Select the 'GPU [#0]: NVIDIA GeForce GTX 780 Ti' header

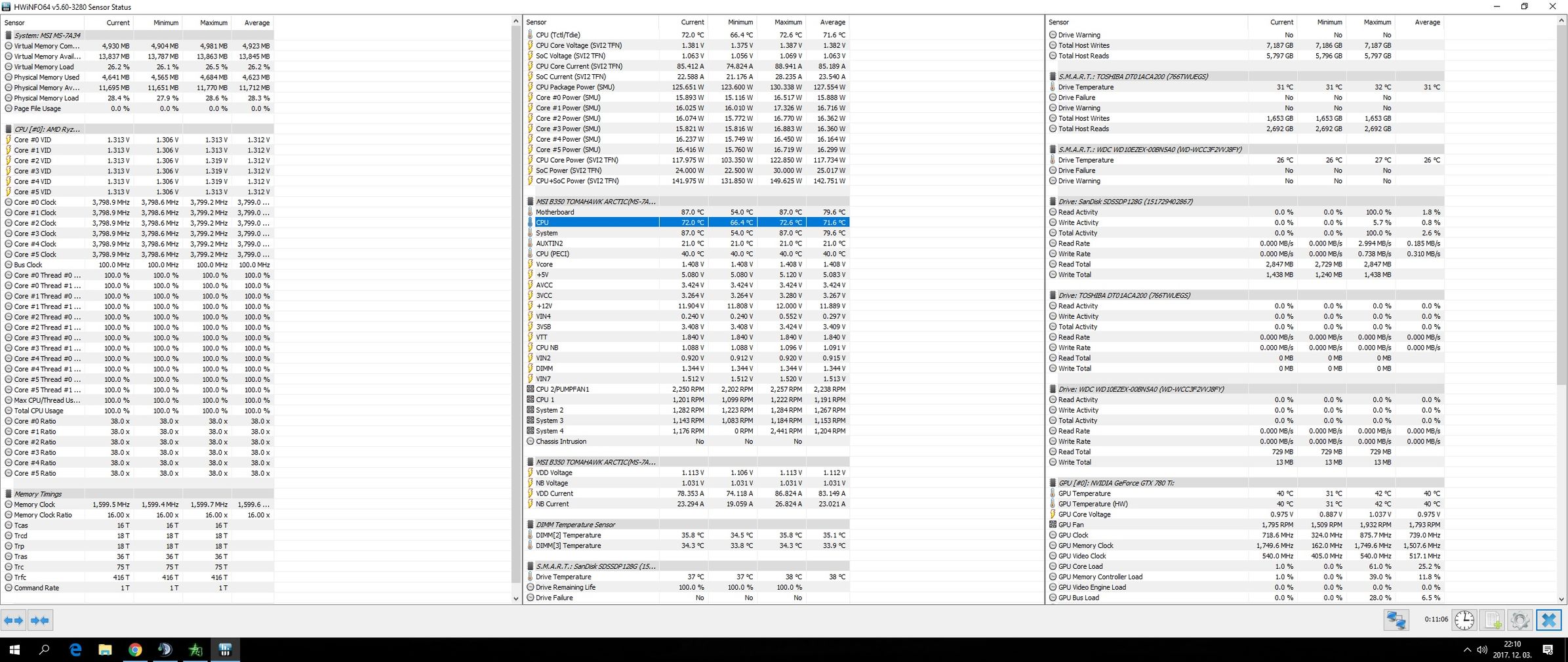click(x=1245, y=483)
